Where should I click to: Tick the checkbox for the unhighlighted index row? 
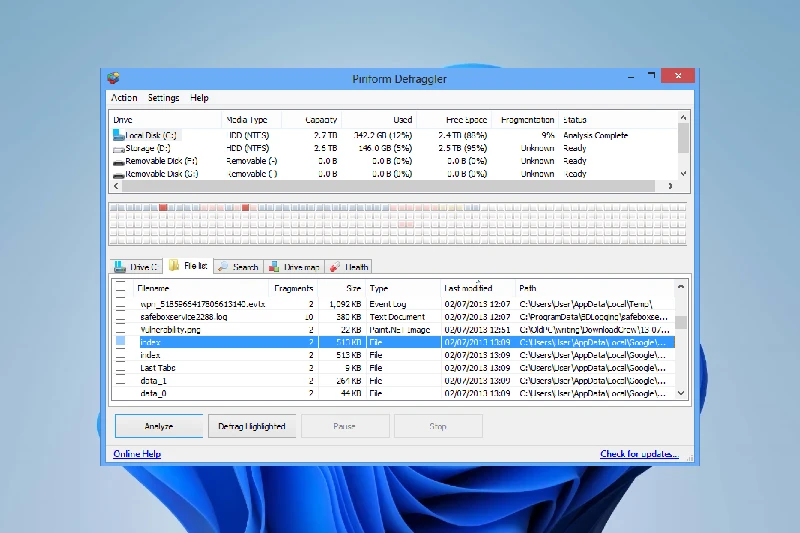coord(120,355)
